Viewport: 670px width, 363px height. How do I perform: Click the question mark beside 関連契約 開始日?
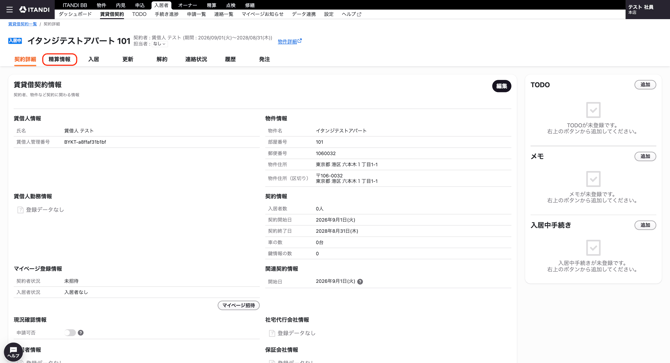point(360,282)
